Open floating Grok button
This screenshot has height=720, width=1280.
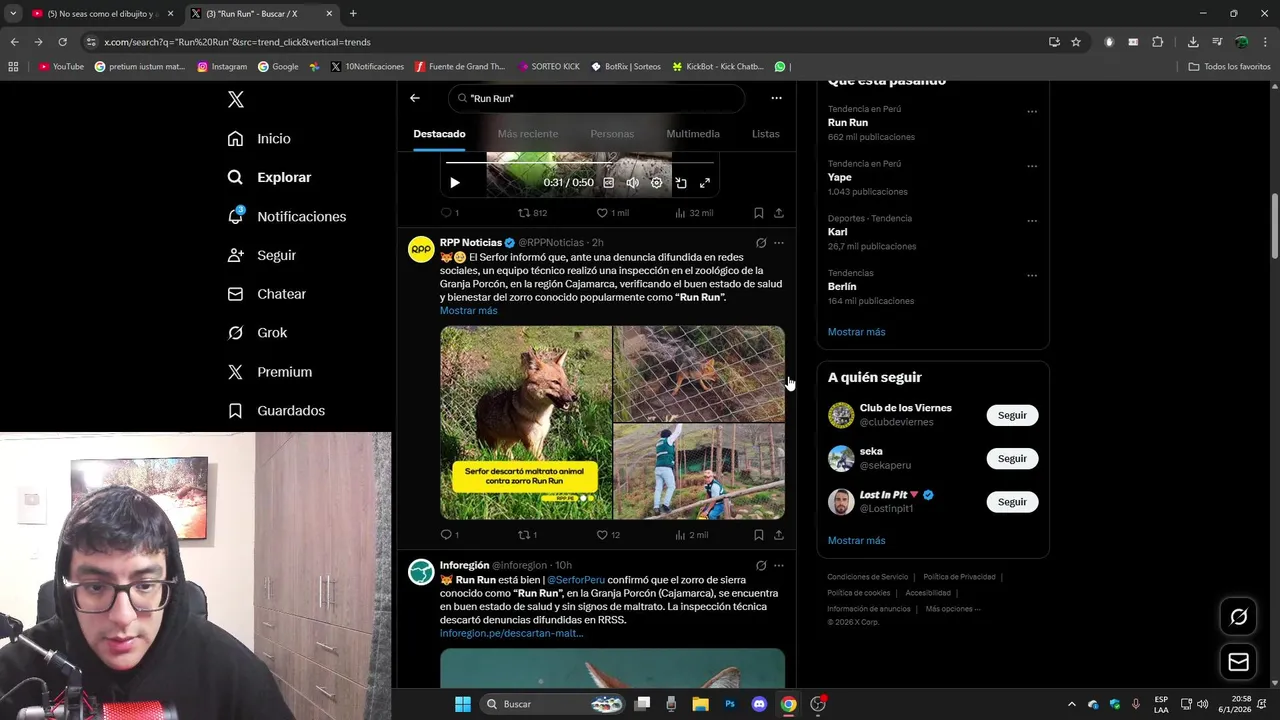[x=1238, y=617]
